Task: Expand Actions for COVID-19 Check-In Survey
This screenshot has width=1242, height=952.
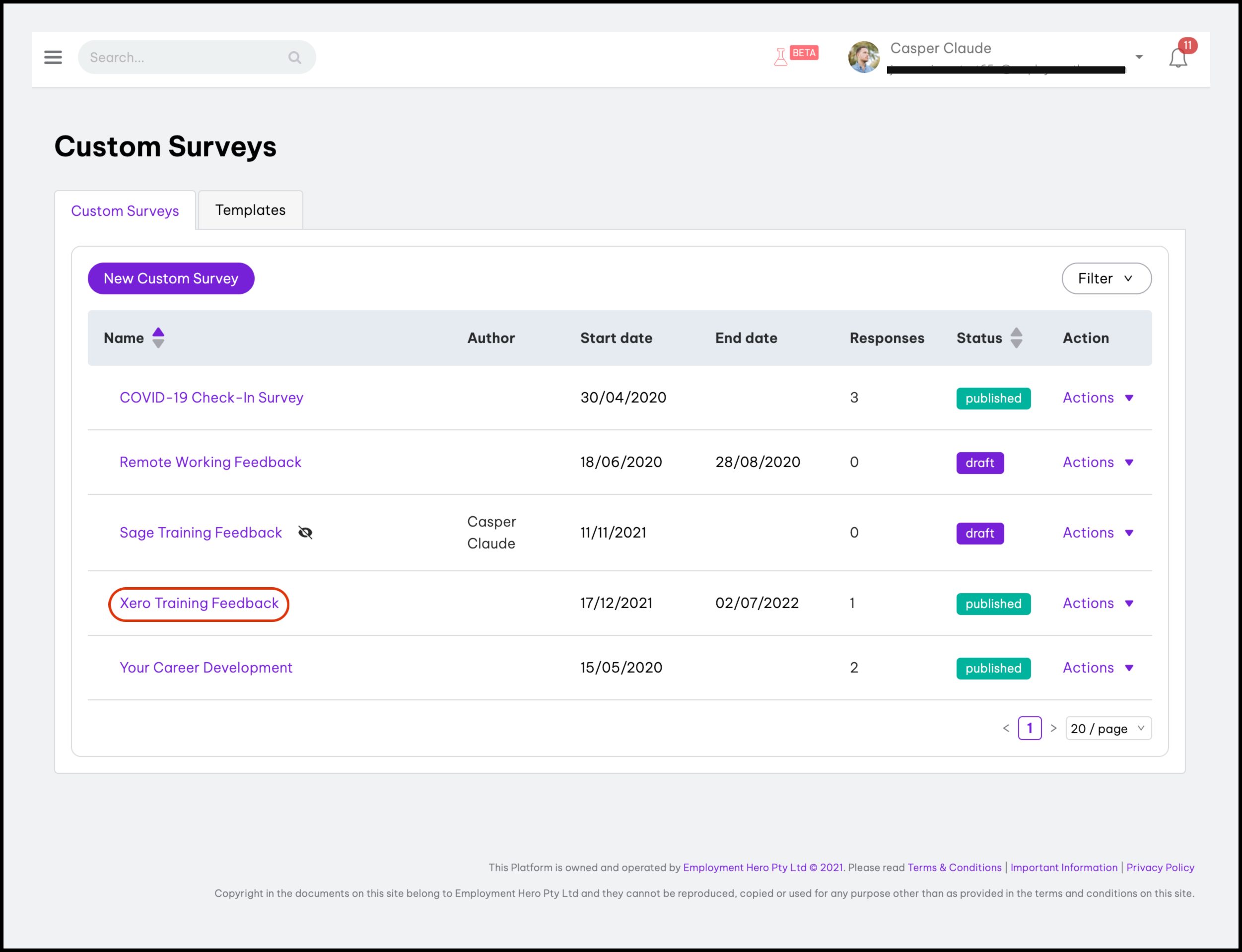Action: pyautogui.click(x=1098, y=398)
